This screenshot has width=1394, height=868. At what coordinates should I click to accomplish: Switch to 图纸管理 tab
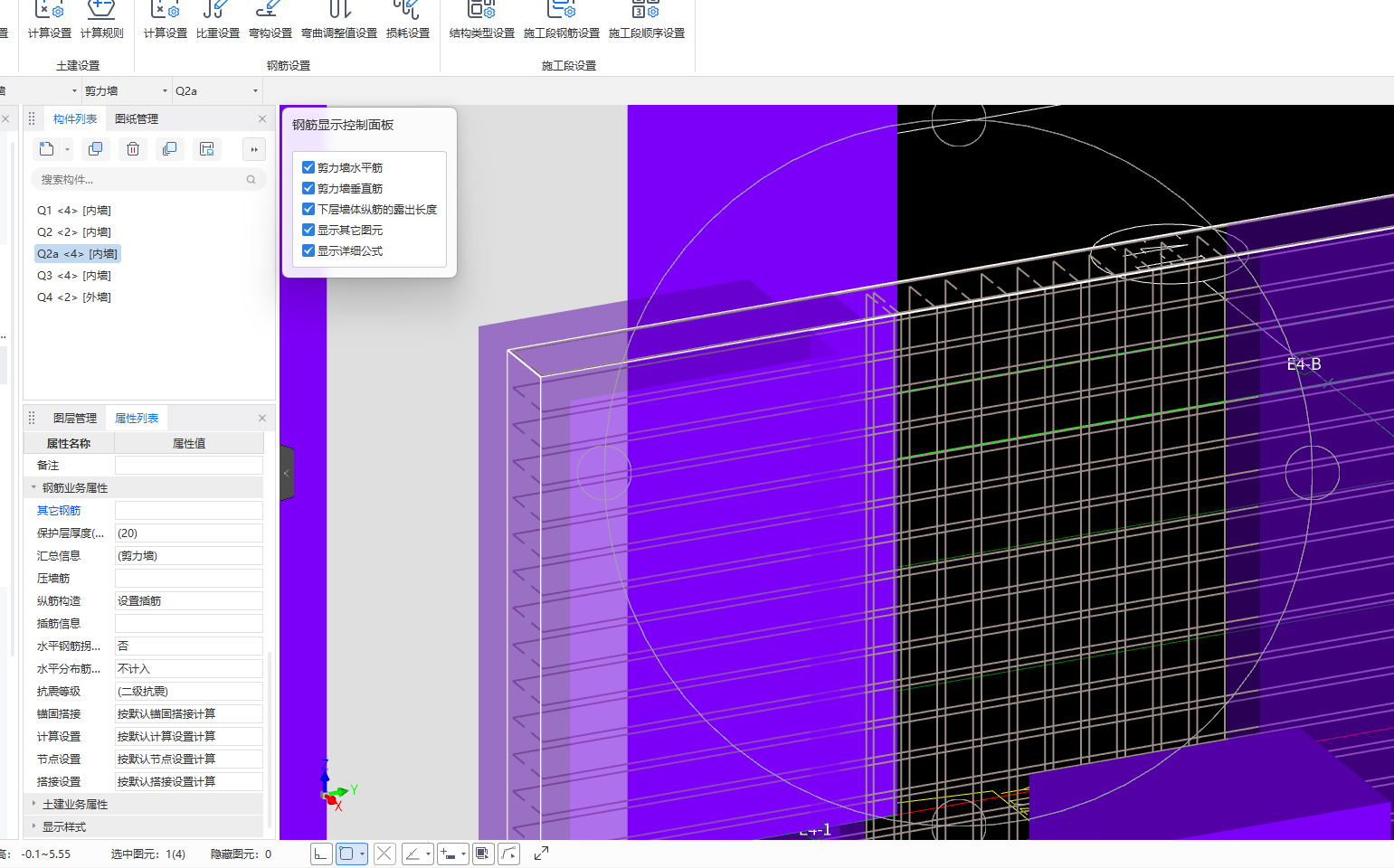(x=137, y=119)
